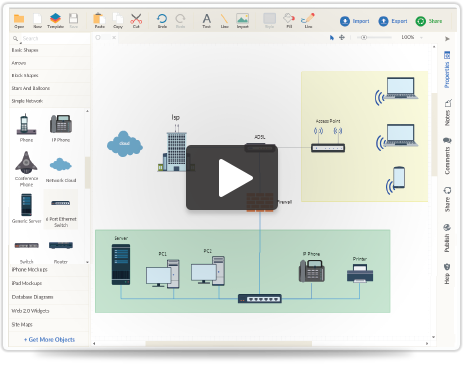Click the Cut scissors icon

tap(136, 19)
